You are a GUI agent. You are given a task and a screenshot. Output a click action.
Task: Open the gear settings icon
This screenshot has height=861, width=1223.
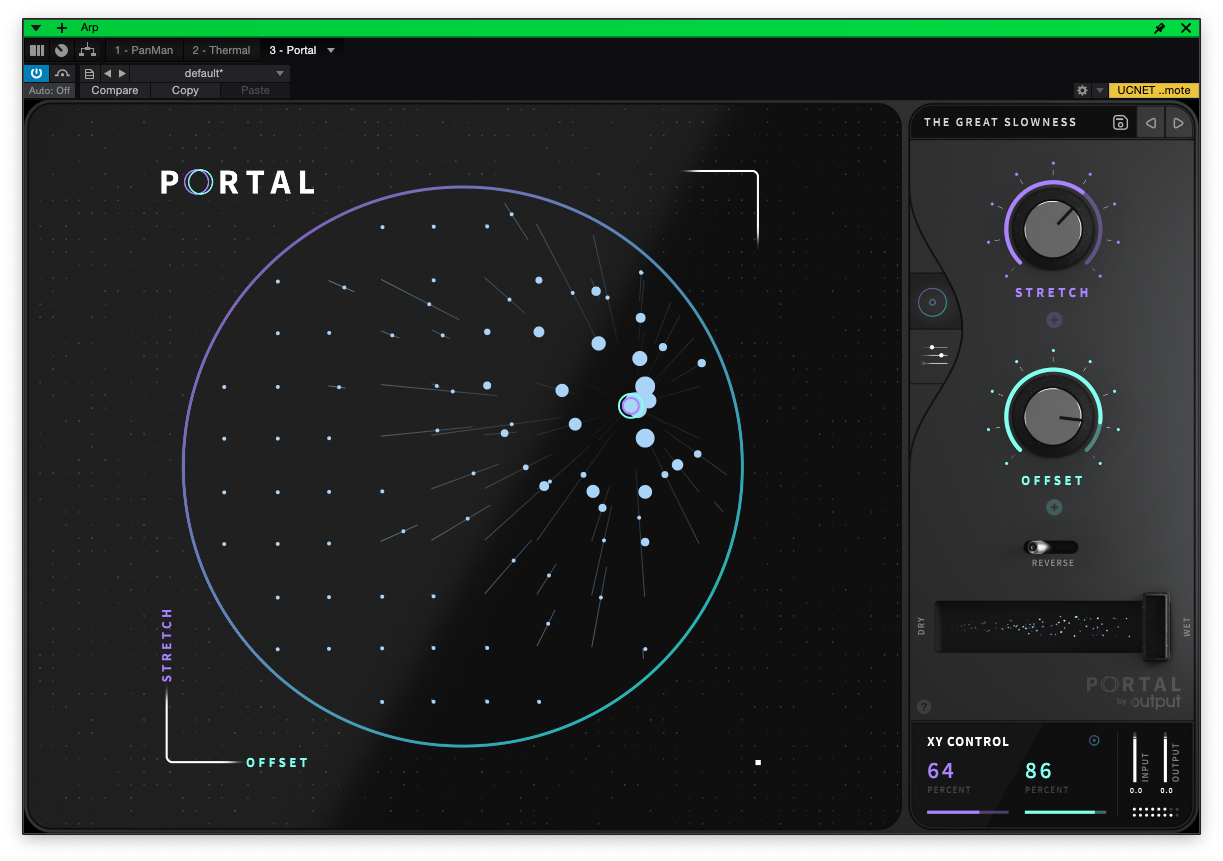pyautogui.click(x=1082, y=90)
